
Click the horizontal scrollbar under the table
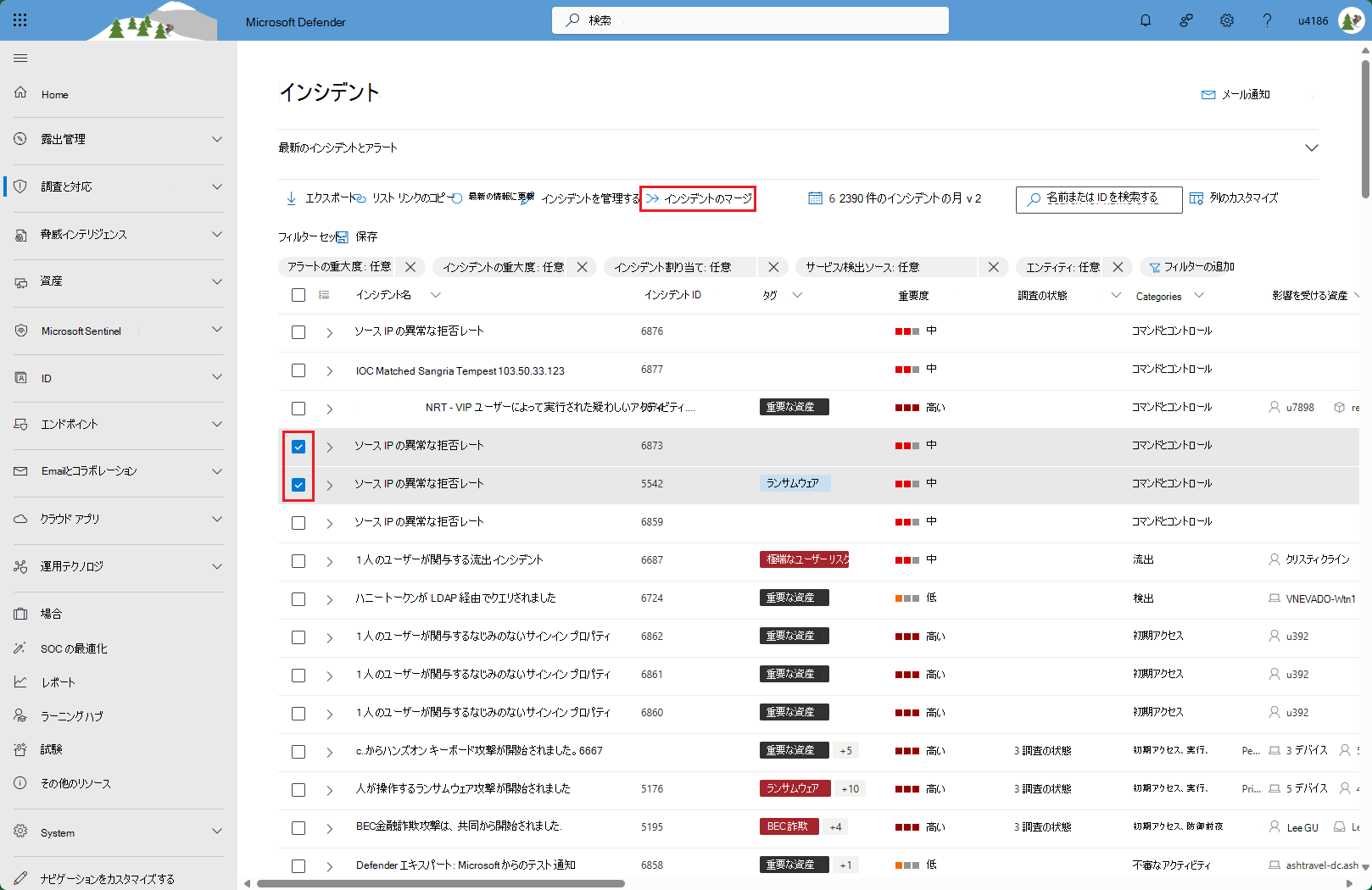[x=441, y=883]
